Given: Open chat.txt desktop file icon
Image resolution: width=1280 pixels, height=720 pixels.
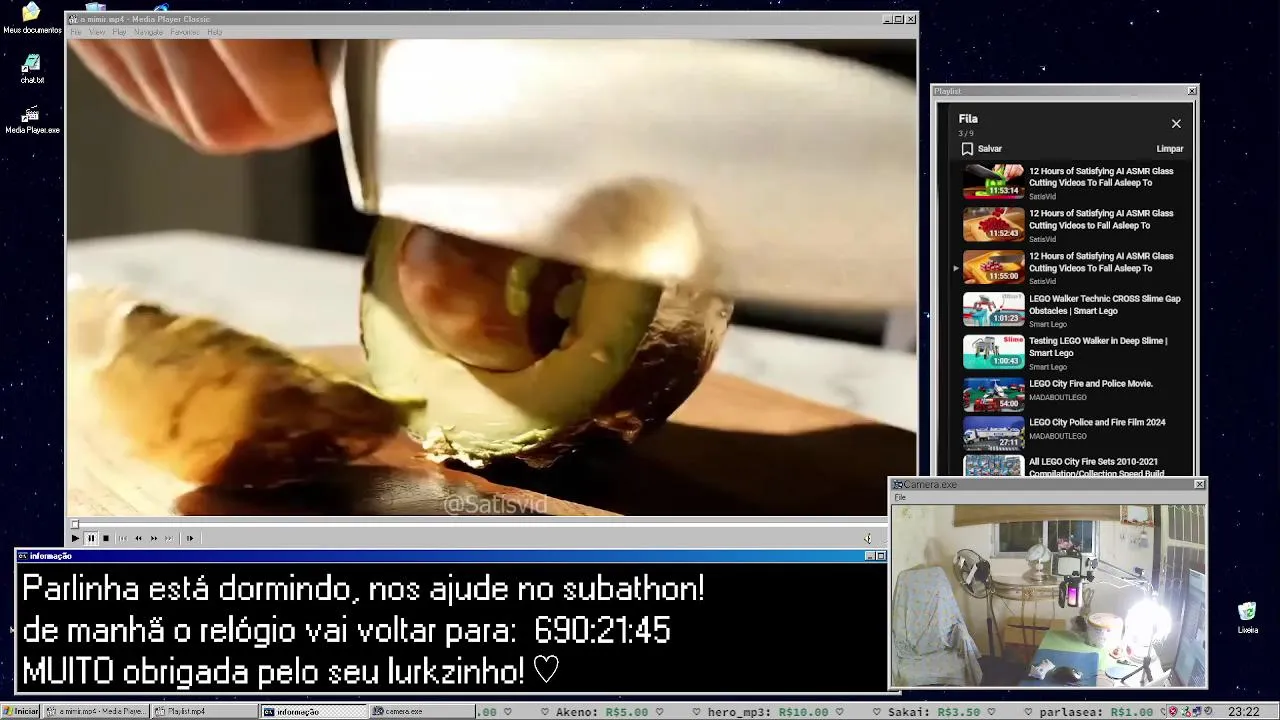Looking at the screenshot, I should (32, 69).
